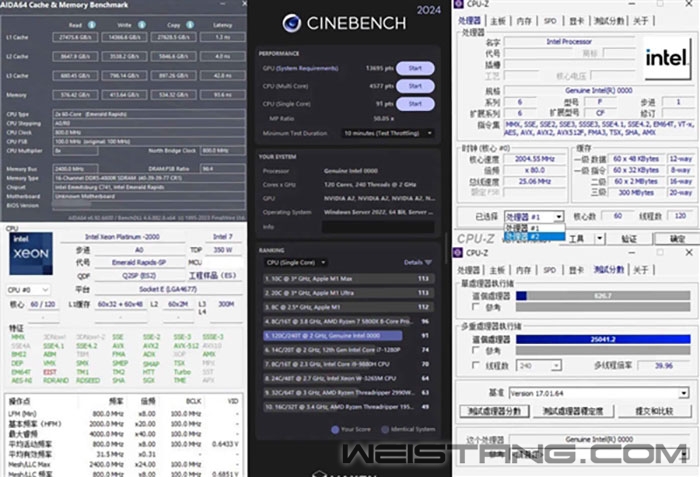Select the Apple M1 Ultra ranking row
Image resolution: width=700 pixels, height=477 pixels.
click(x=348, y=293)
